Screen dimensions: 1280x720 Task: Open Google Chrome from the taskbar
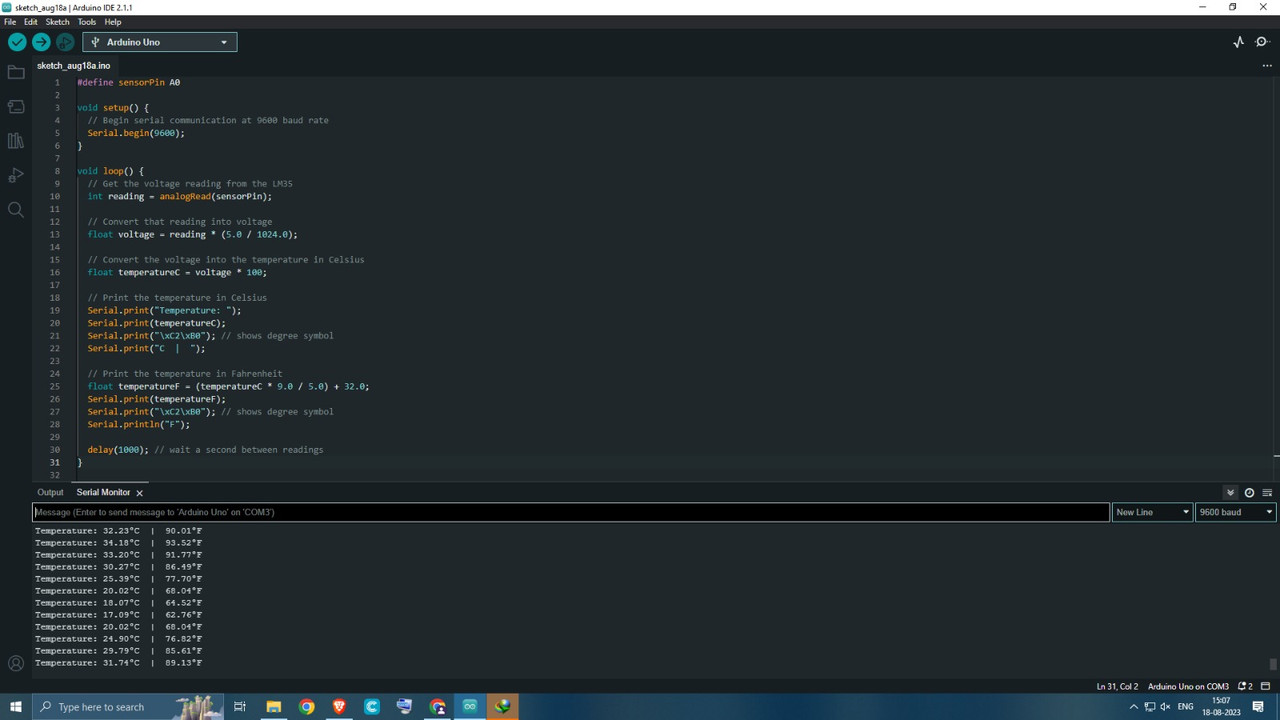coord(306,706)
